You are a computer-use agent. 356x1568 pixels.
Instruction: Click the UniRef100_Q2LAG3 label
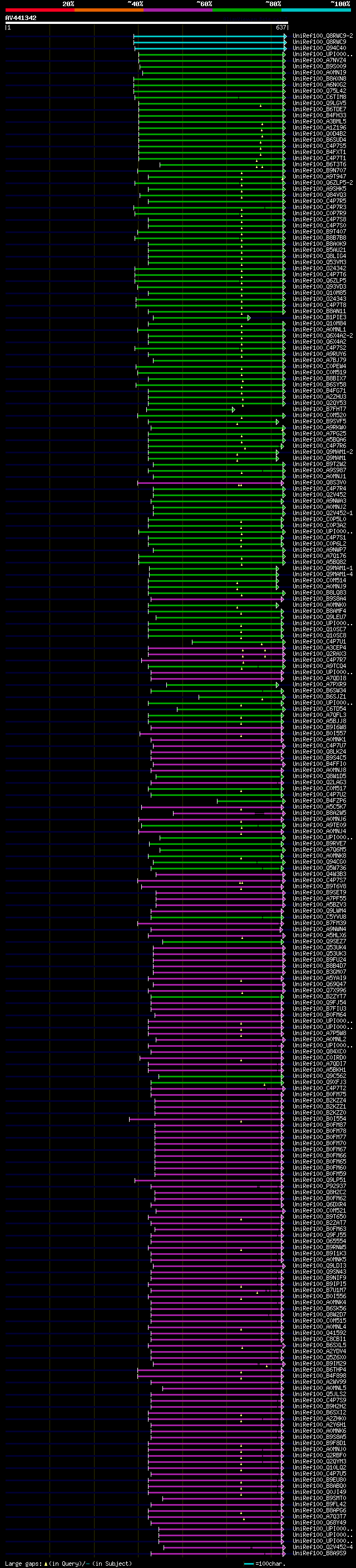pos(319,782)
